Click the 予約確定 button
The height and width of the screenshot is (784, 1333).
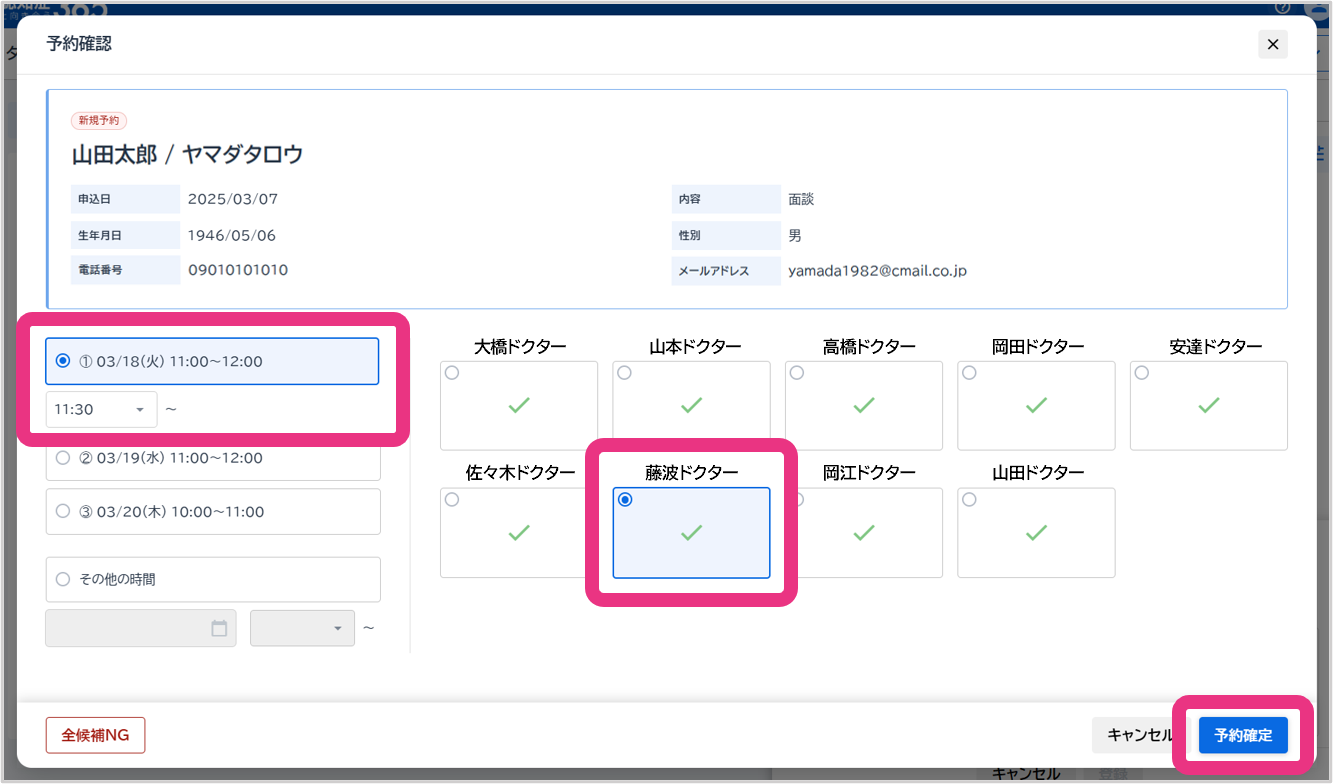click(x=1243, y=735)
